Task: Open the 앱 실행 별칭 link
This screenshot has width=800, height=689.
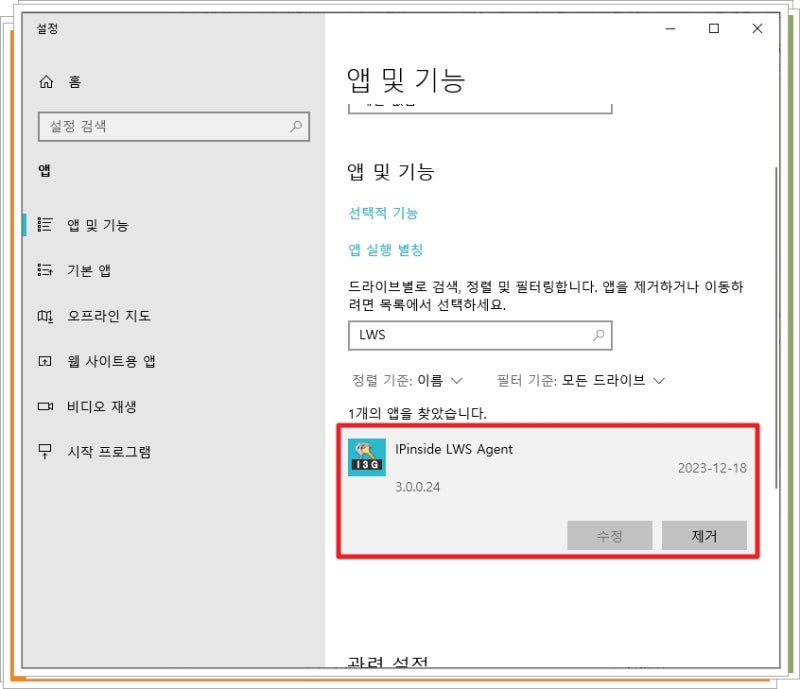Action: (x=385, y=250)
